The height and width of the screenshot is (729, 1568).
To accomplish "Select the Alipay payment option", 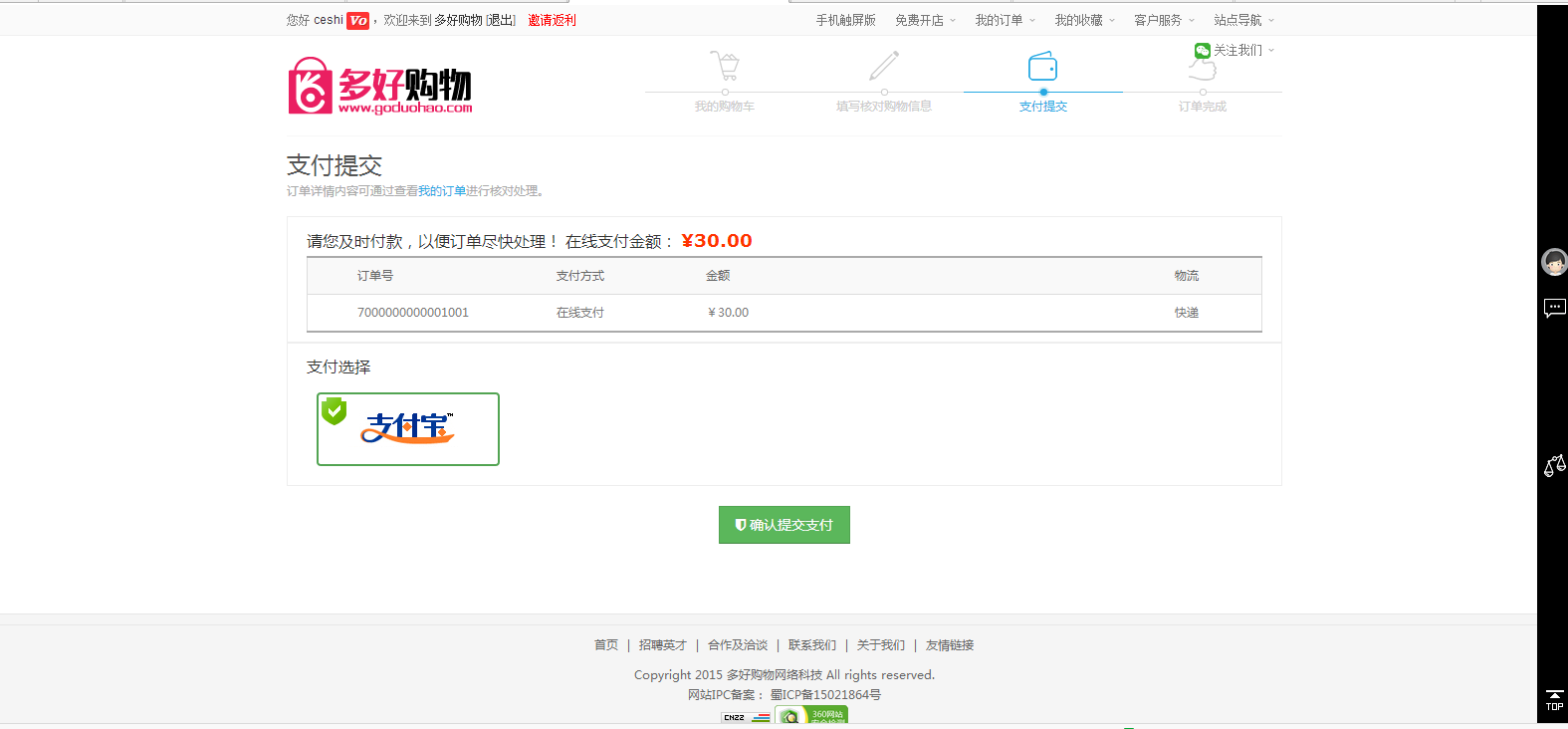I will click(x=408, y=429).
